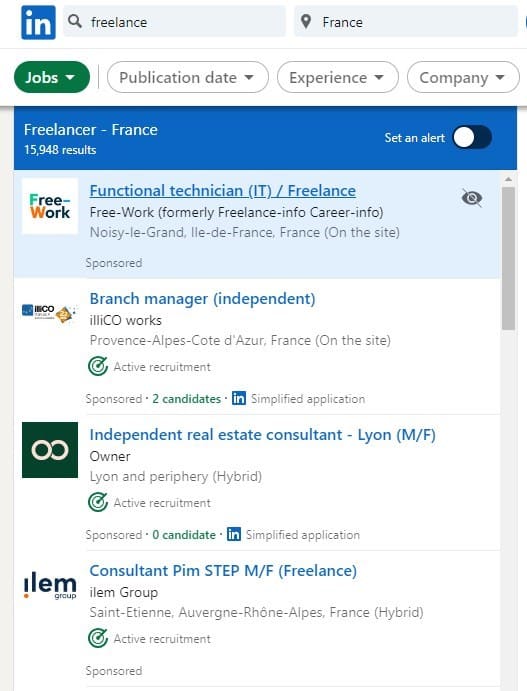
Task: Click Saint-Etienne, Auvergne-Rhône-Alpes location text
Action: tap(256, 612)
